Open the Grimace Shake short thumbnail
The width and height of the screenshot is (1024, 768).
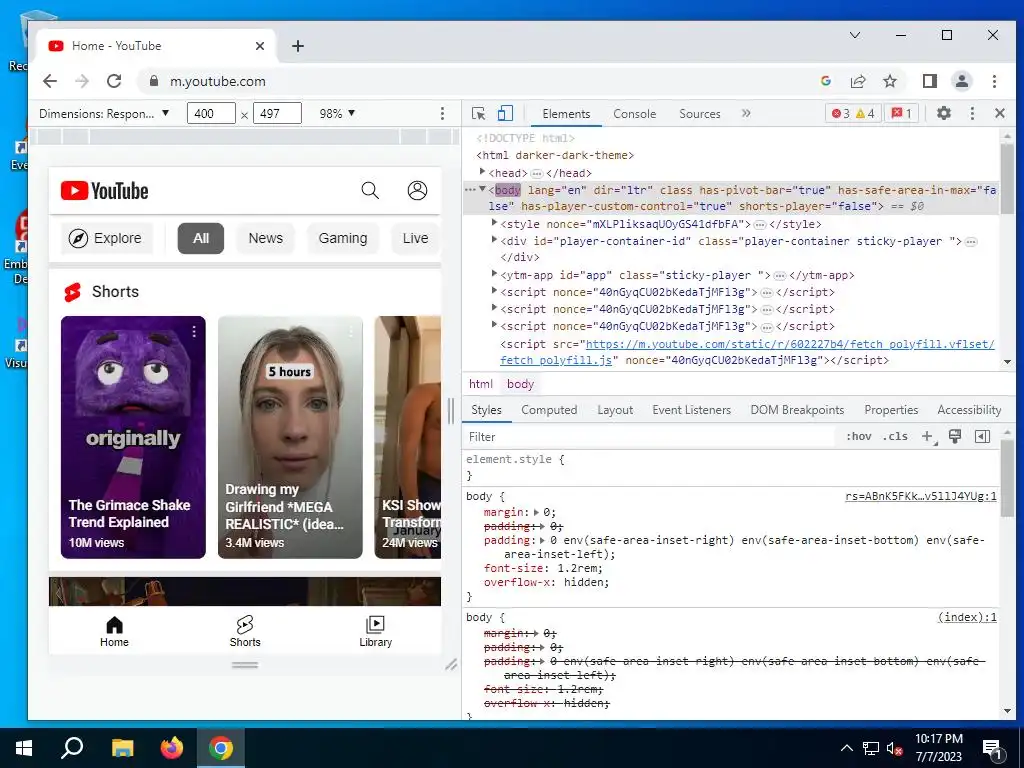point(133,438)
